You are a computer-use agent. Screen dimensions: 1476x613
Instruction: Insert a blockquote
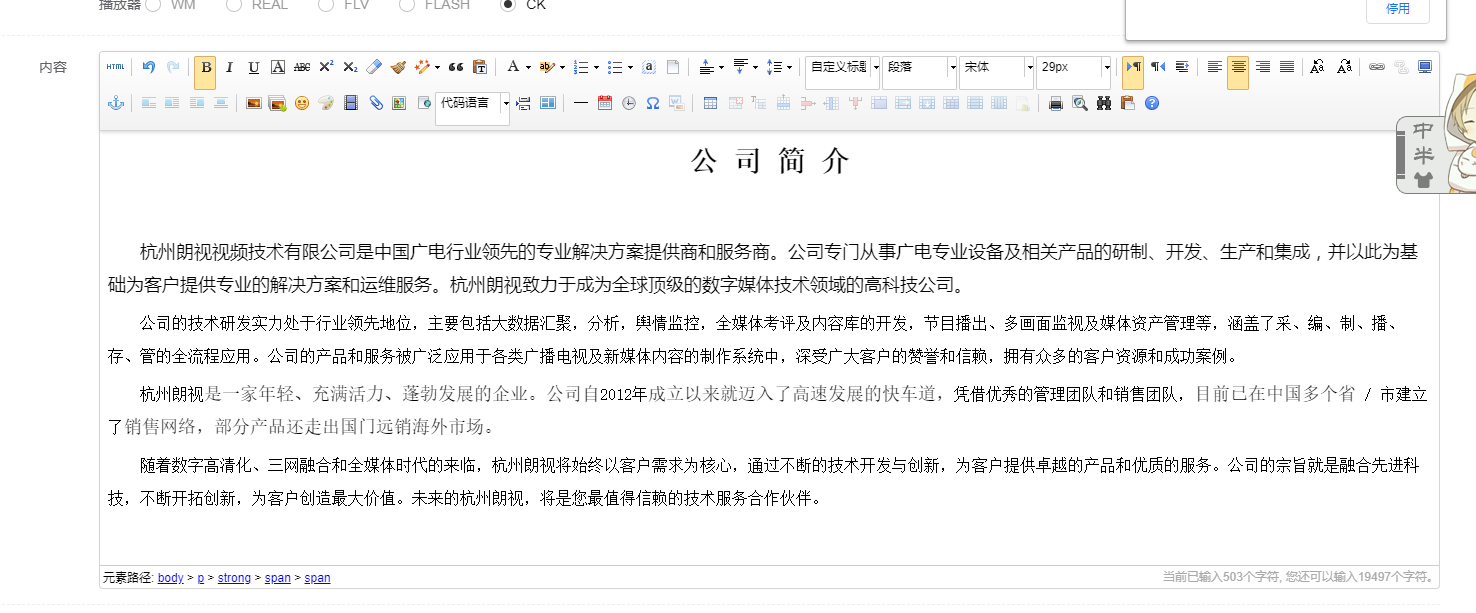456,67
